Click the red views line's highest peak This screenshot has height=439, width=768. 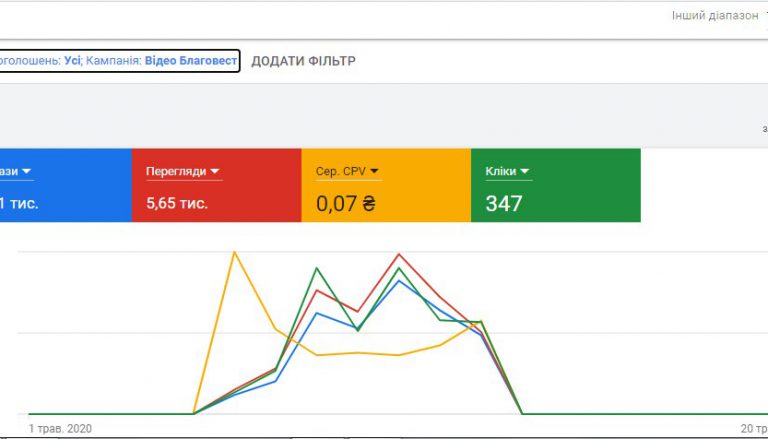pos(399,254)
